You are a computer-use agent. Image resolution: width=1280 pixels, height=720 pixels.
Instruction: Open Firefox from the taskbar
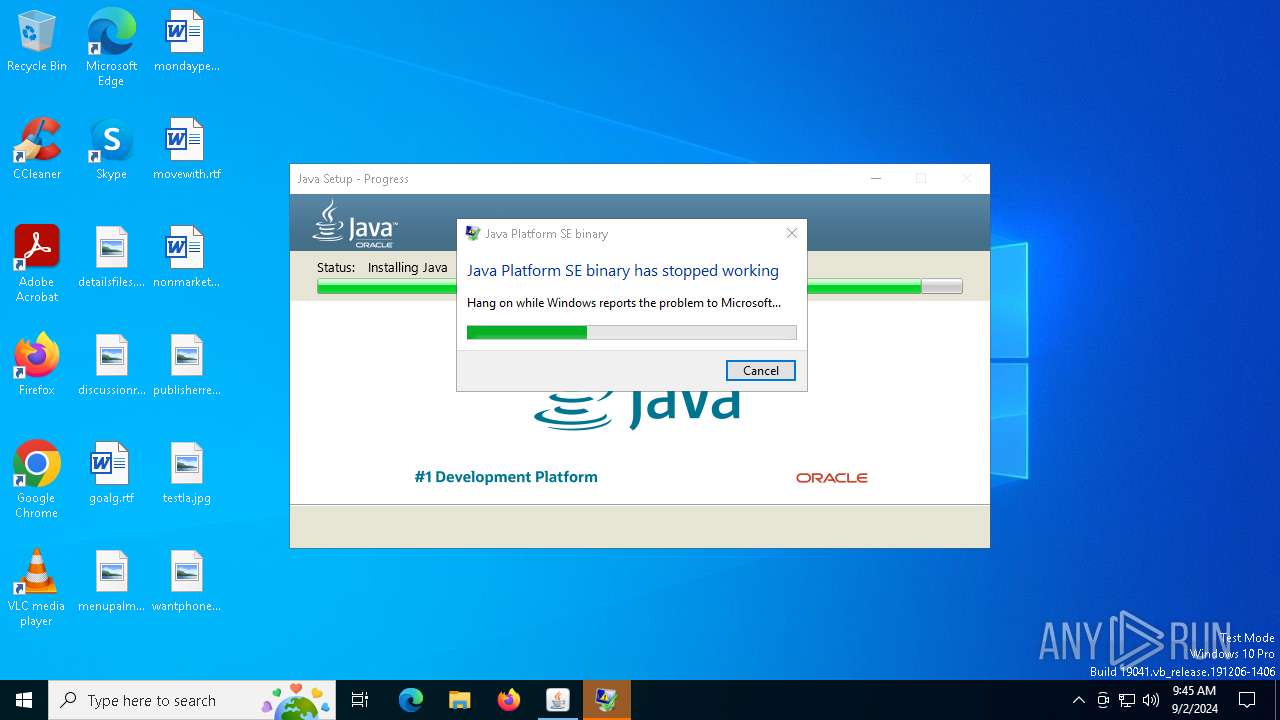[508, 700]
